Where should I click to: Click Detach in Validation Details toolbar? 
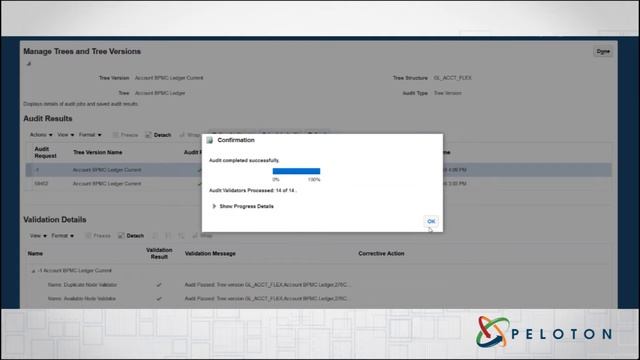[131, 236]
